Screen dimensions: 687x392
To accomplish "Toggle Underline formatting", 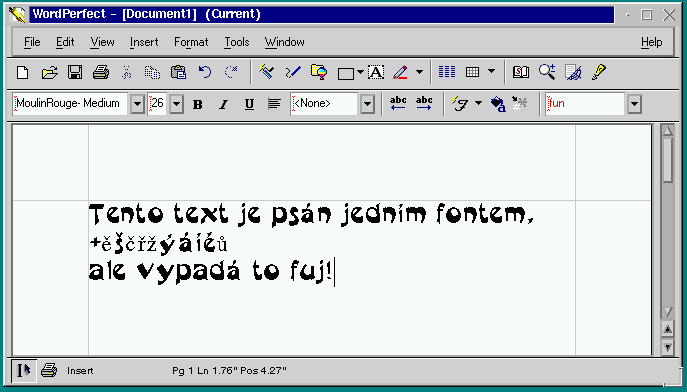I will [x=249, y=104].
